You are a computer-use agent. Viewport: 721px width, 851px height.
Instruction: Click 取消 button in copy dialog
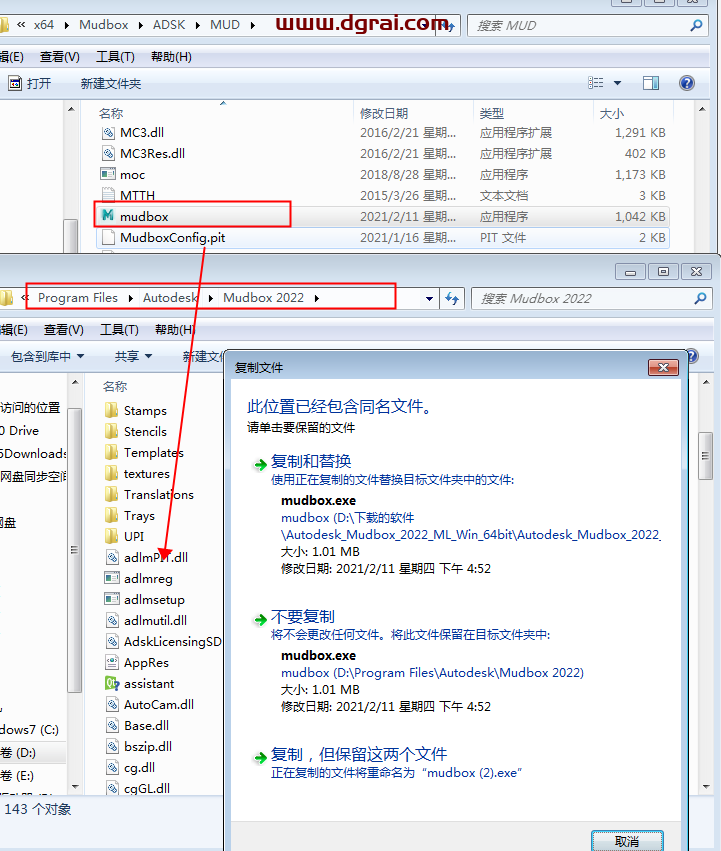pyautogui.click(x=627, y=841)
